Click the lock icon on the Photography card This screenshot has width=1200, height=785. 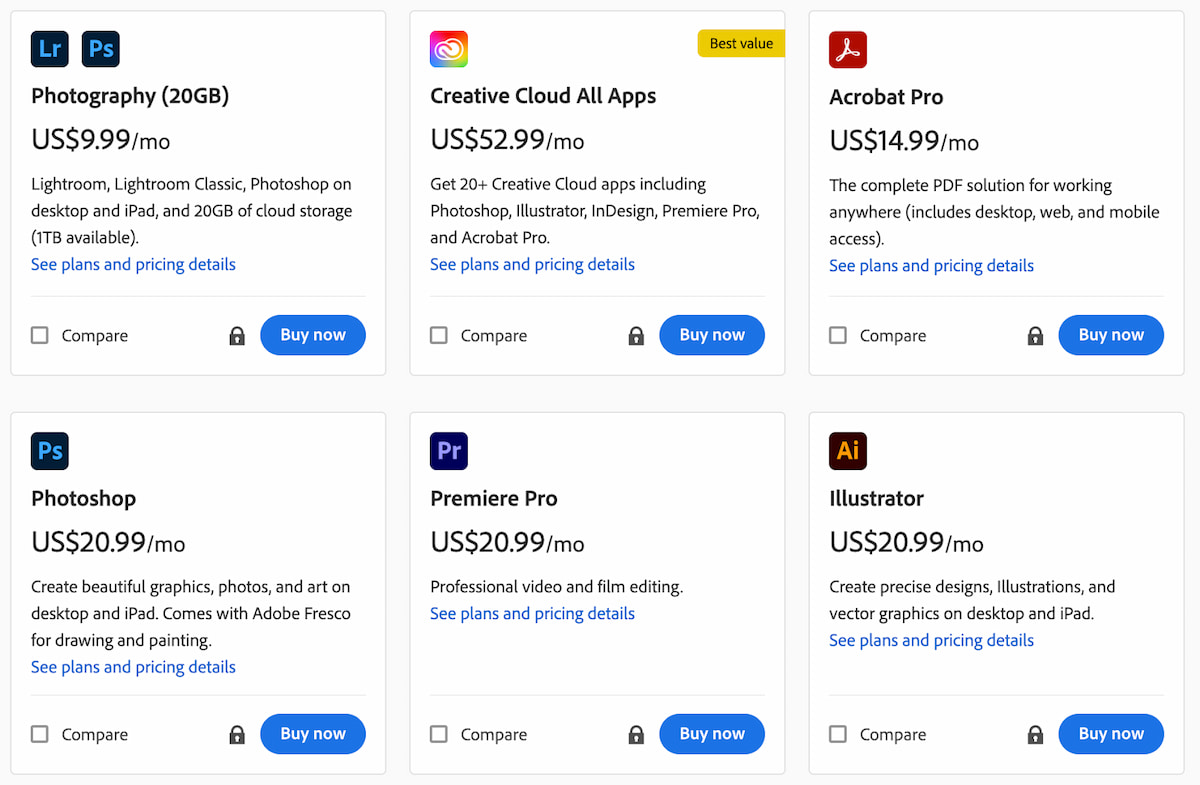237,335
